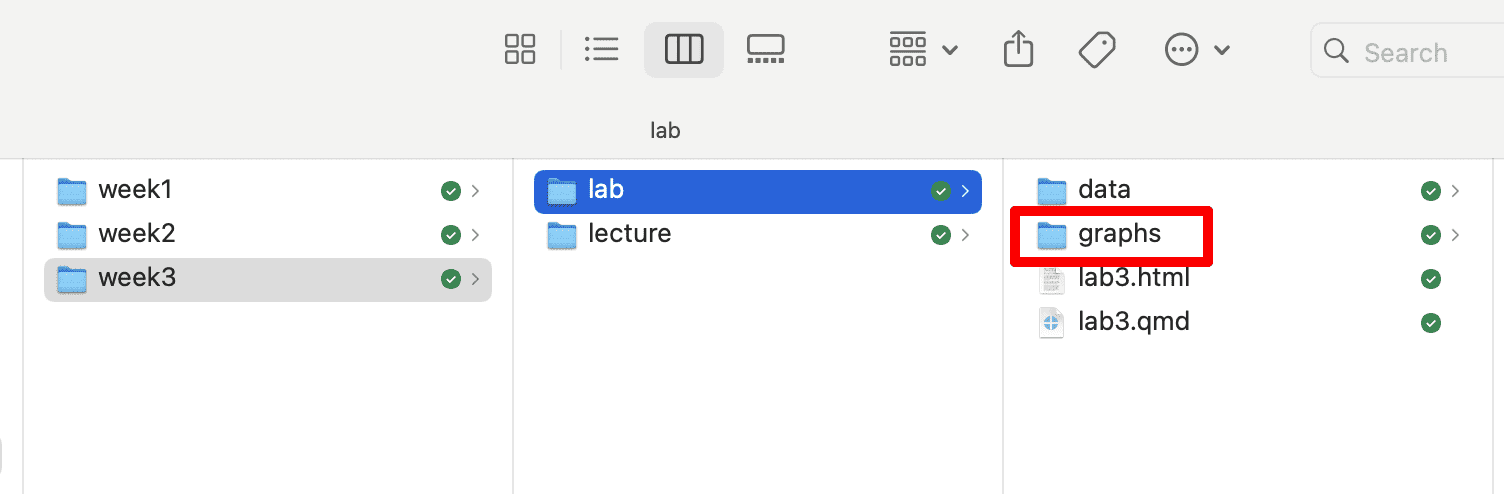The height and width of the screenshot is (494, 1504).
Task: Select the data folder
Action: (1103, 190)
